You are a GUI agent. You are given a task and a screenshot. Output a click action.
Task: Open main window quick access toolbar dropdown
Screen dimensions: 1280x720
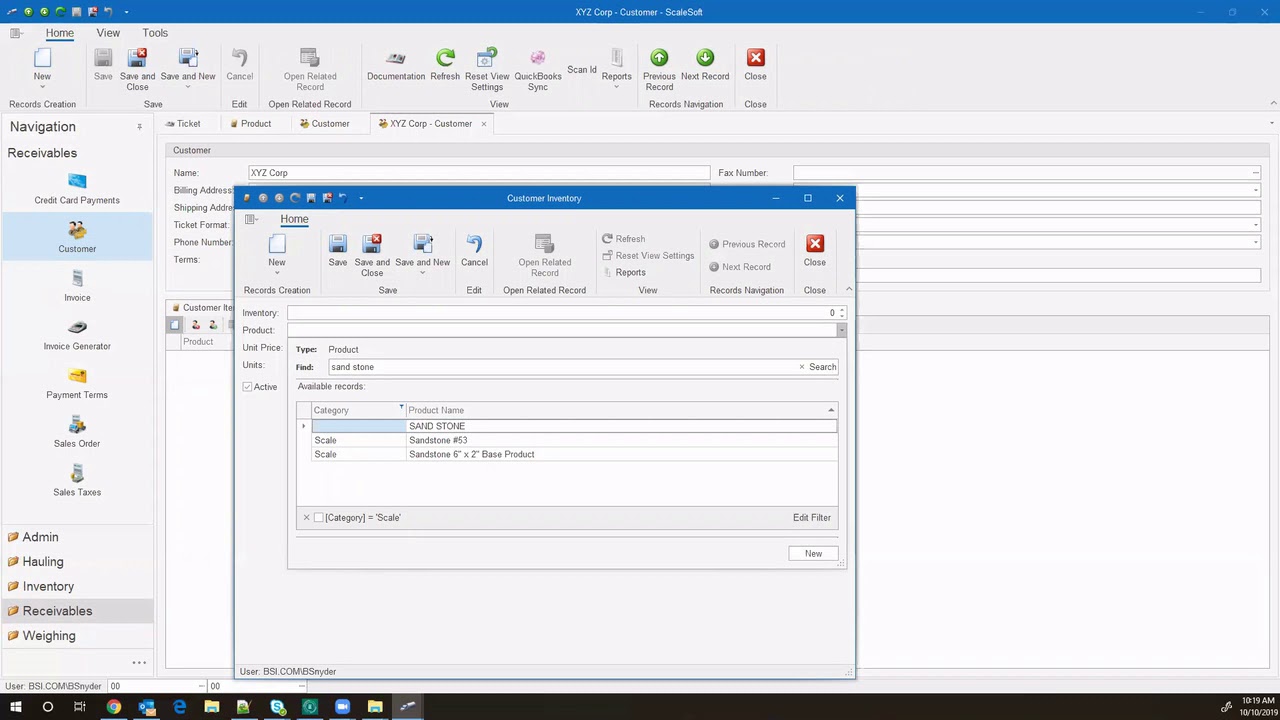tap(126, 12)
